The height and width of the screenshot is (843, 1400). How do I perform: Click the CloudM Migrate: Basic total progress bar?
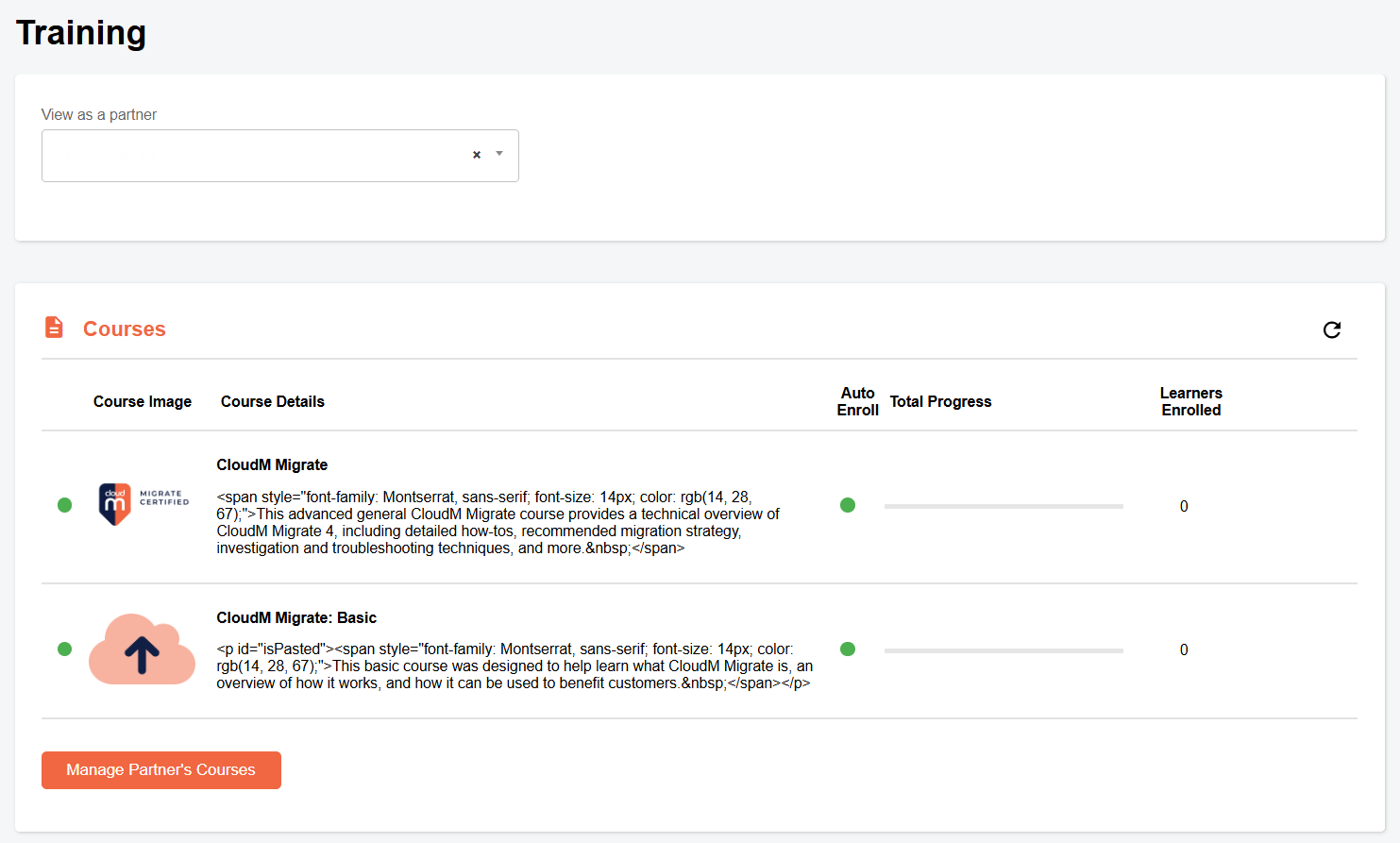pos(1004,650)
